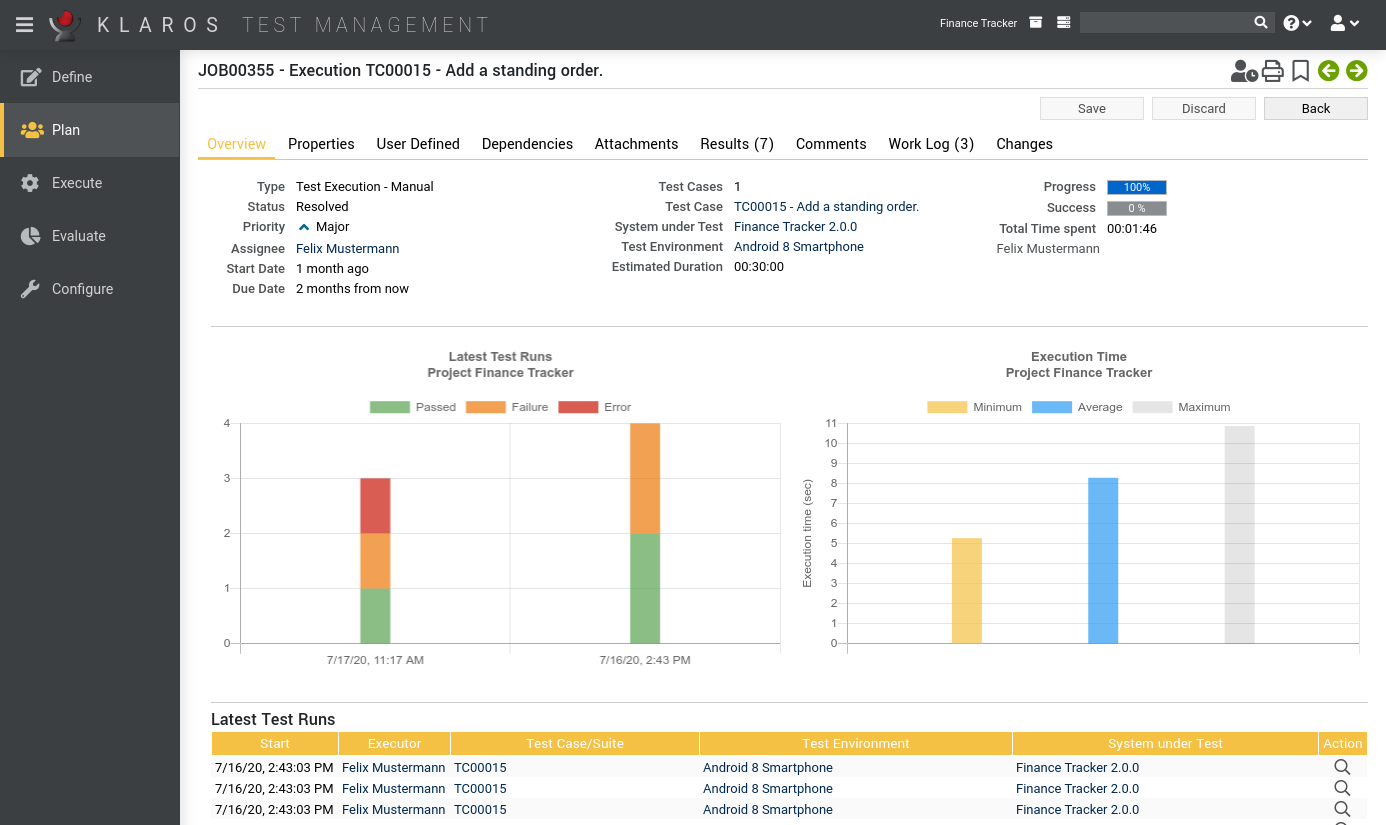Image resolution: width=1386 pixels, height=825 pixels.
Task: Click the blue Average legend color swatch
Action: (1051, 407)
